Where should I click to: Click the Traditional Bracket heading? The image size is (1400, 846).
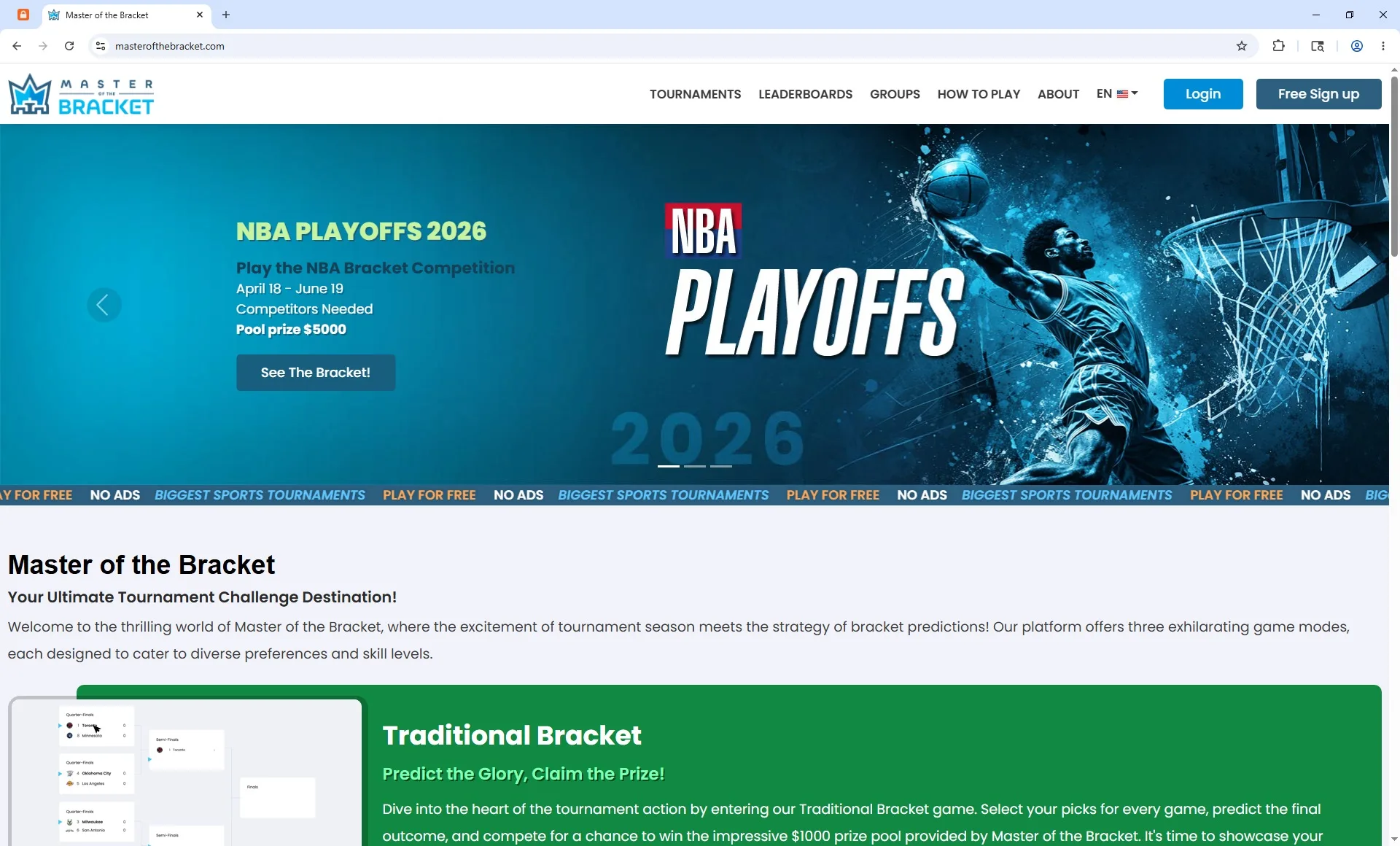[x=512, y=735]
